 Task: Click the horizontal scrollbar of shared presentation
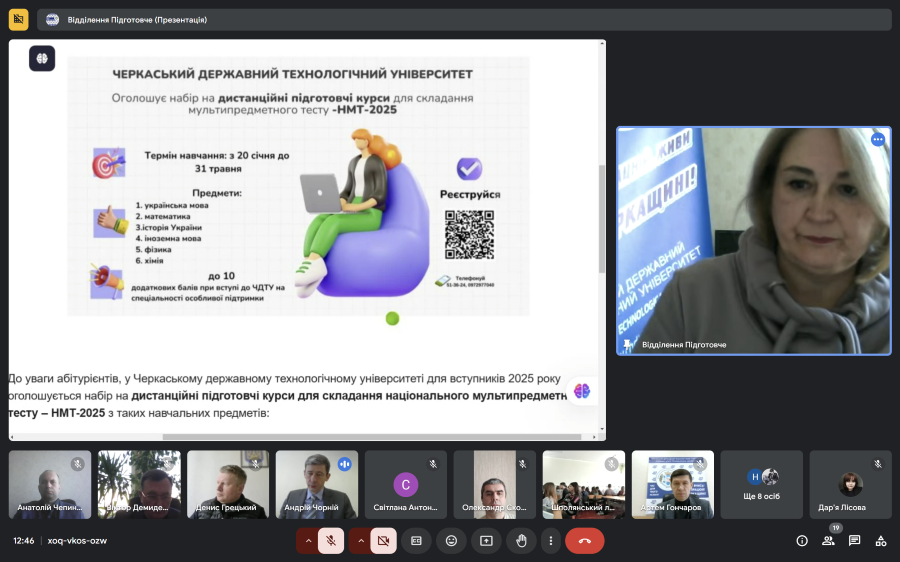point(372,437)
